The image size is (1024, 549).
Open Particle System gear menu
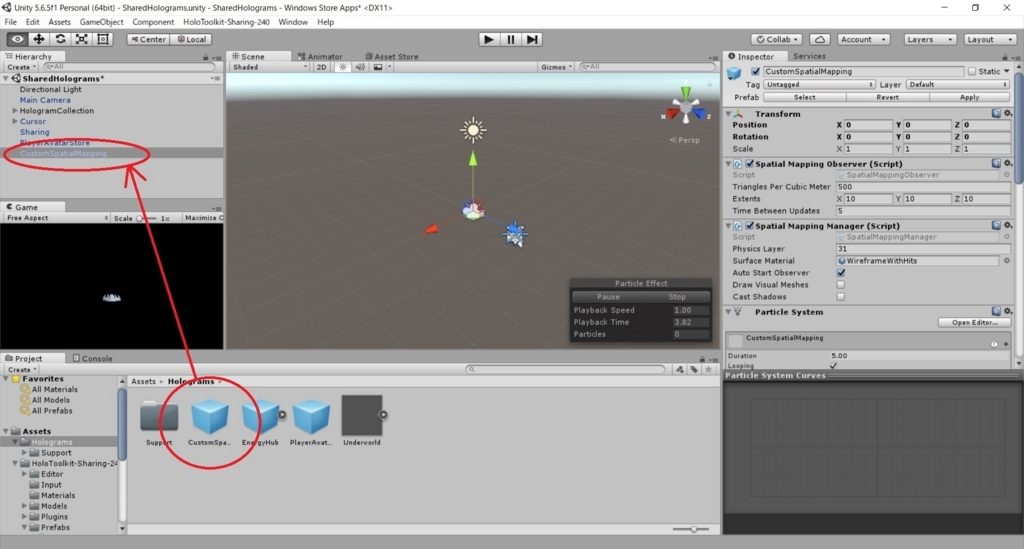1008,311
